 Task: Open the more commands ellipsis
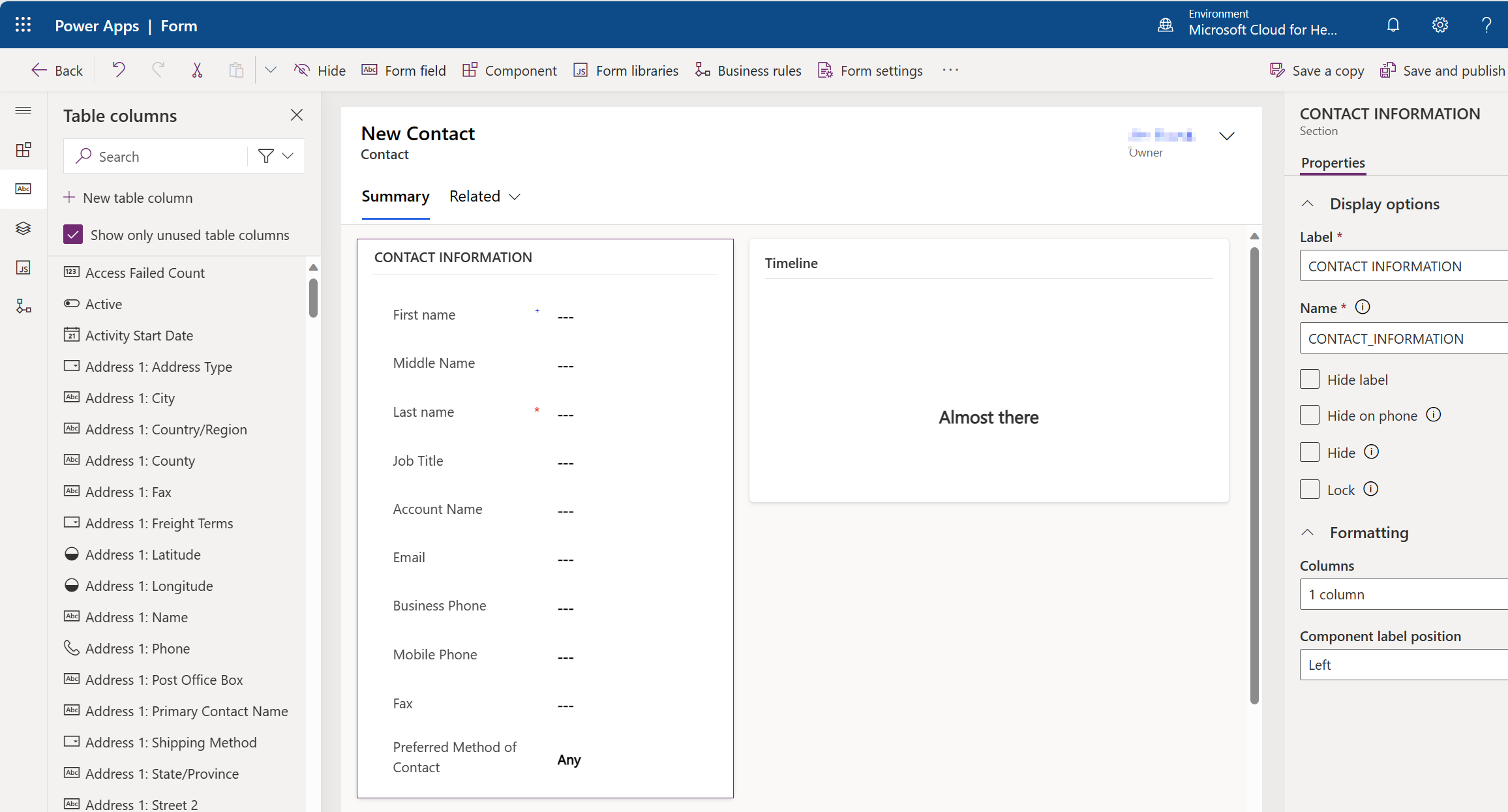[950, 70]
